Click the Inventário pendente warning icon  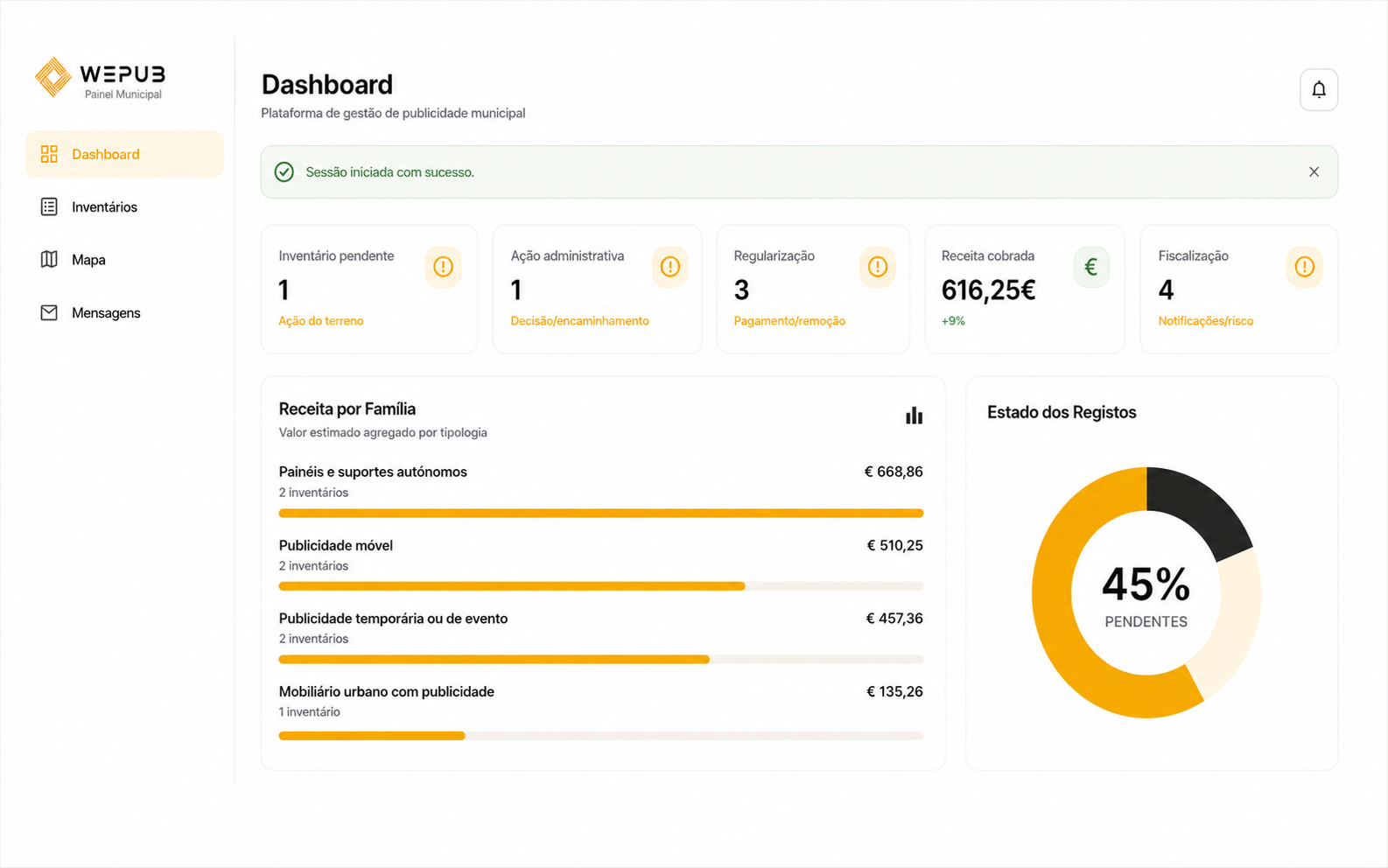[443, 267]
